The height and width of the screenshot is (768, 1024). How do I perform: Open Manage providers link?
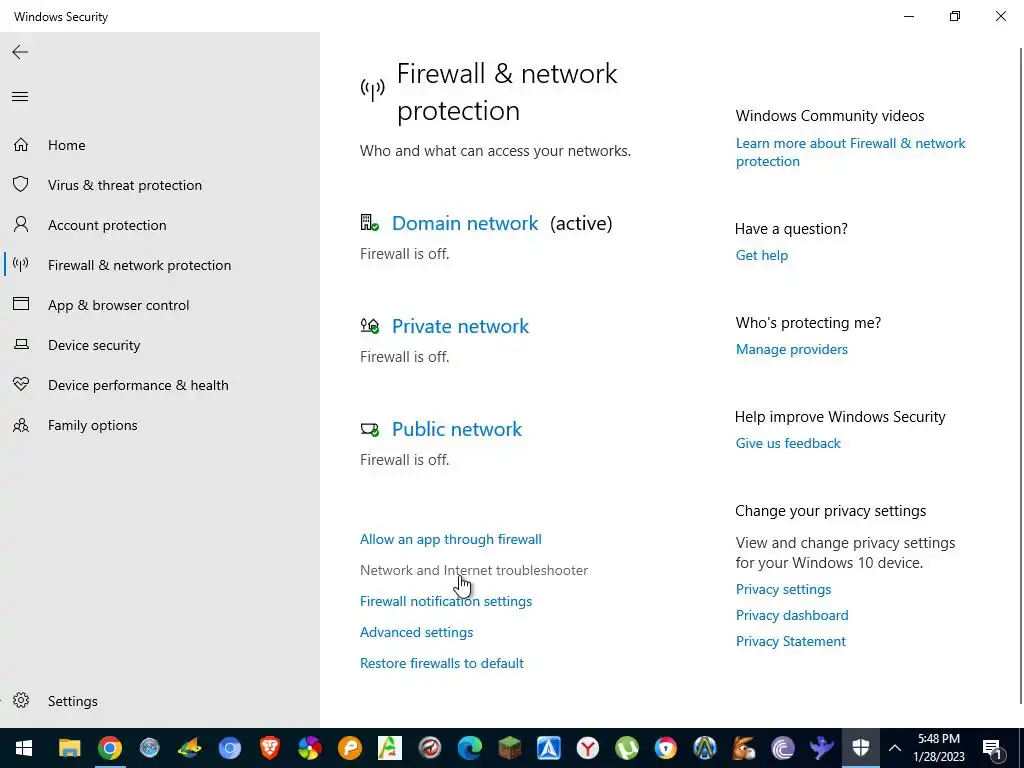point(791,349)
